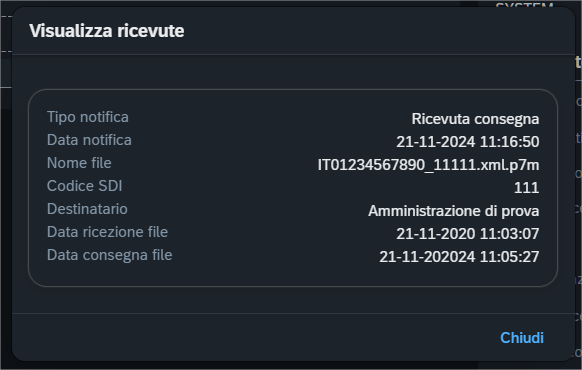Screen dimensions: 582x370
Task: Select the date 21-11-2024 11:16:50
Action: [x=468, y=142]
